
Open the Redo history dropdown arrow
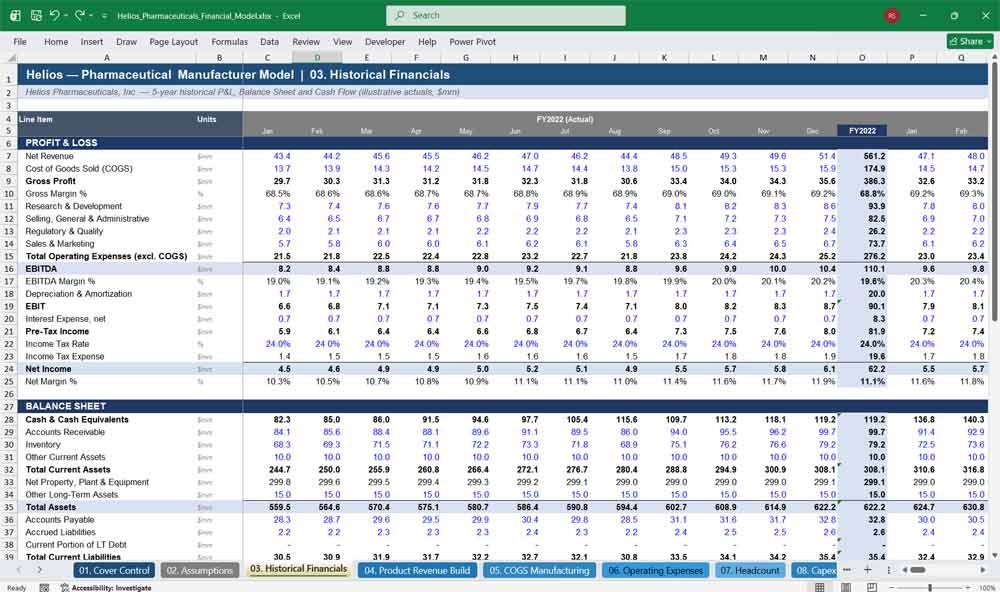coord(91,15)
